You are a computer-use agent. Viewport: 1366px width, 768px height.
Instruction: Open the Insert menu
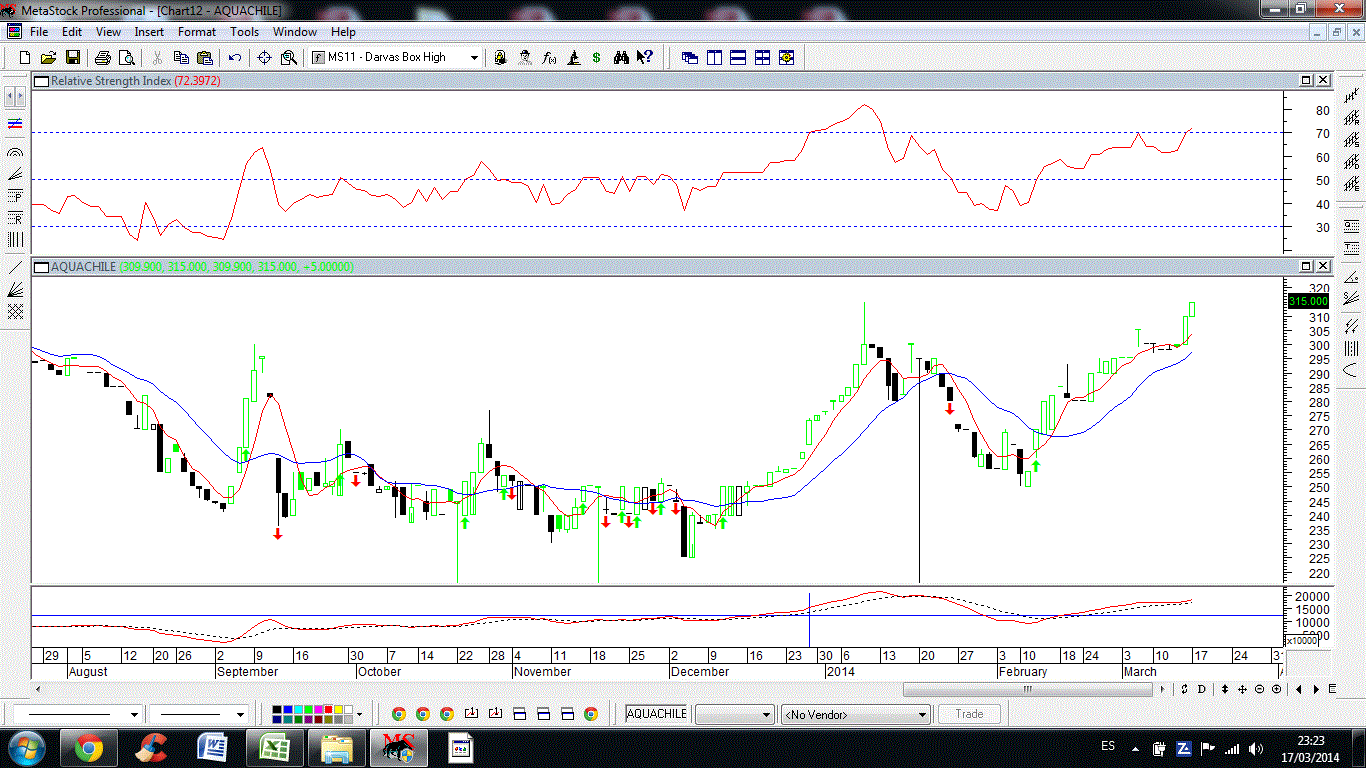(149, 32)
